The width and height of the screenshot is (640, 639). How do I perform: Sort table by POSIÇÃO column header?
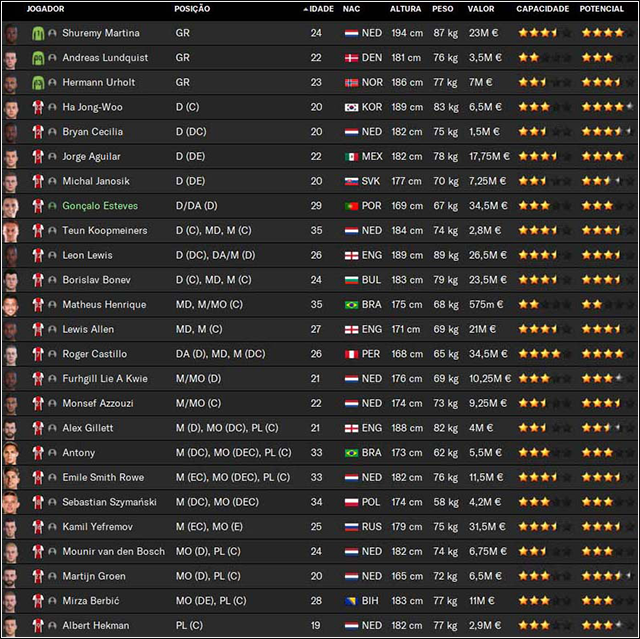[192, 9]
